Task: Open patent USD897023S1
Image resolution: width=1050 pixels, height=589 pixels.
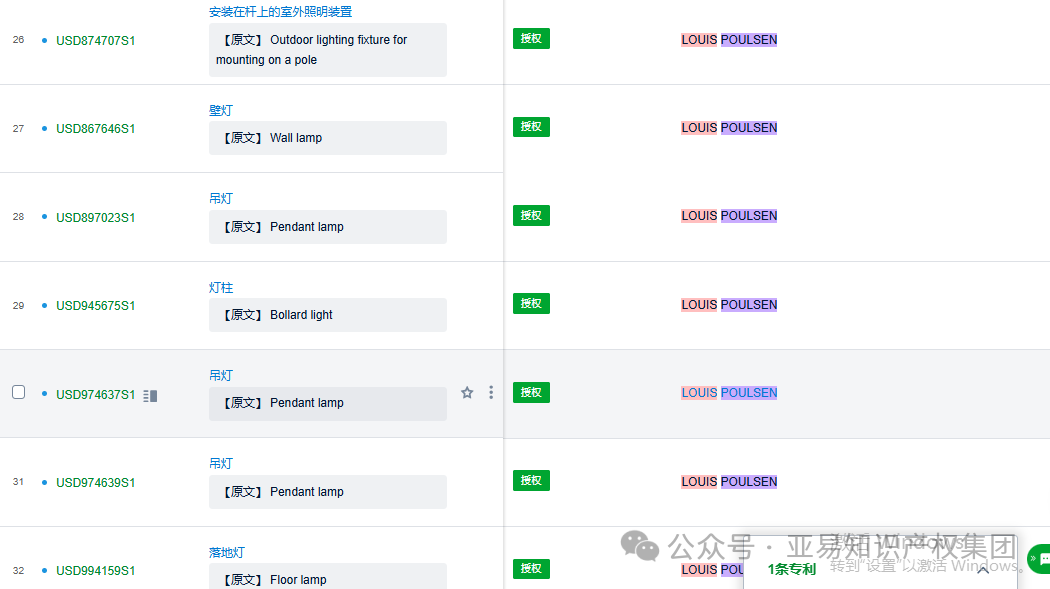Action: (x=95, y=218)
